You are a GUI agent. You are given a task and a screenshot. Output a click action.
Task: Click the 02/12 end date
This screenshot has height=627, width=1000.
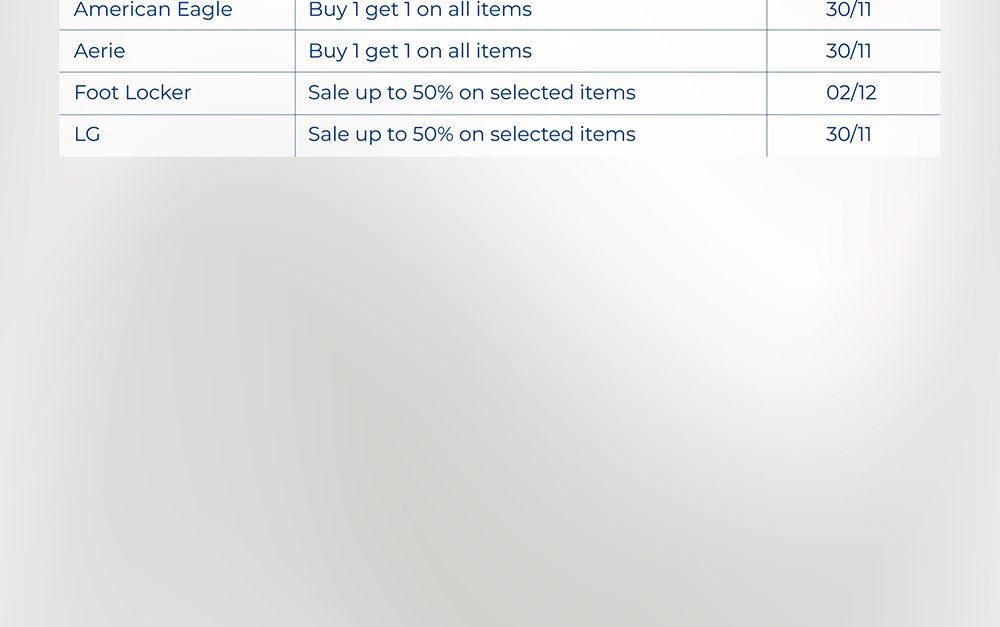click(851, 93)
